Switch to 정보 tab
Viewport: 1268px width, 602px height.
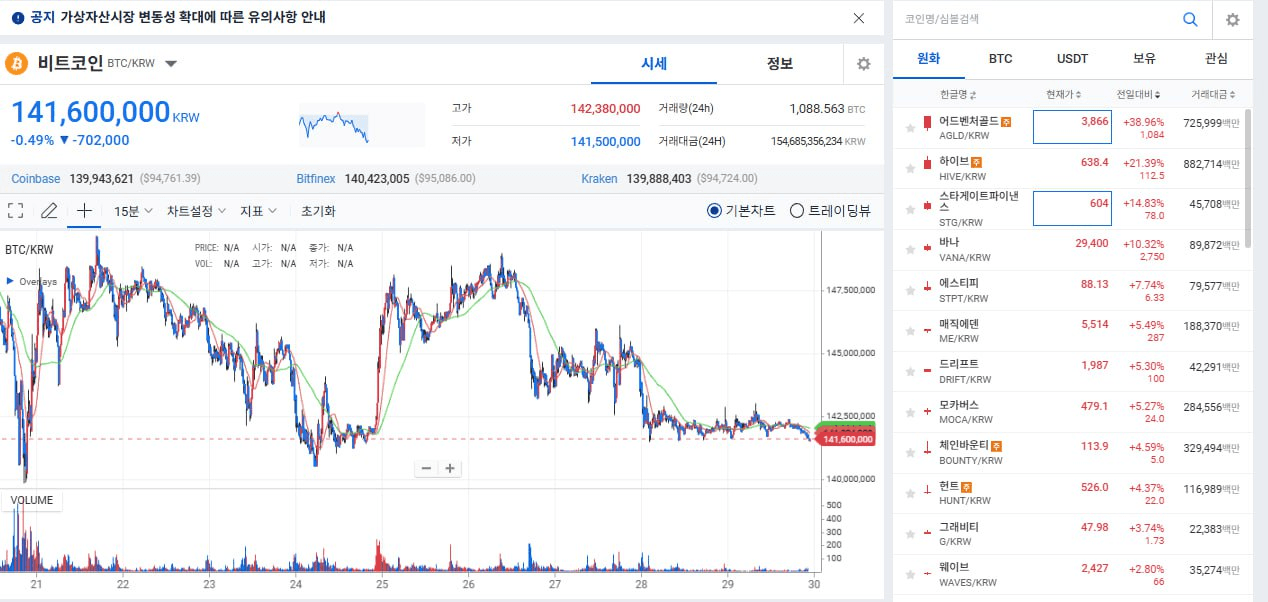[x=780, y=64]
